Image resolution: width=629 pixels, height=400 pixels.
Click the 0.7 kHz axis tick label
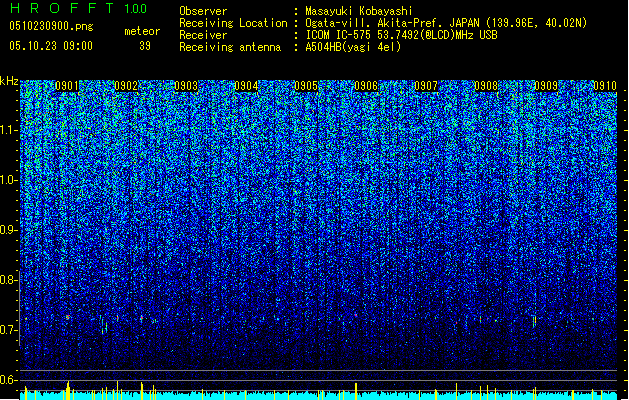[x=8, y=330]
